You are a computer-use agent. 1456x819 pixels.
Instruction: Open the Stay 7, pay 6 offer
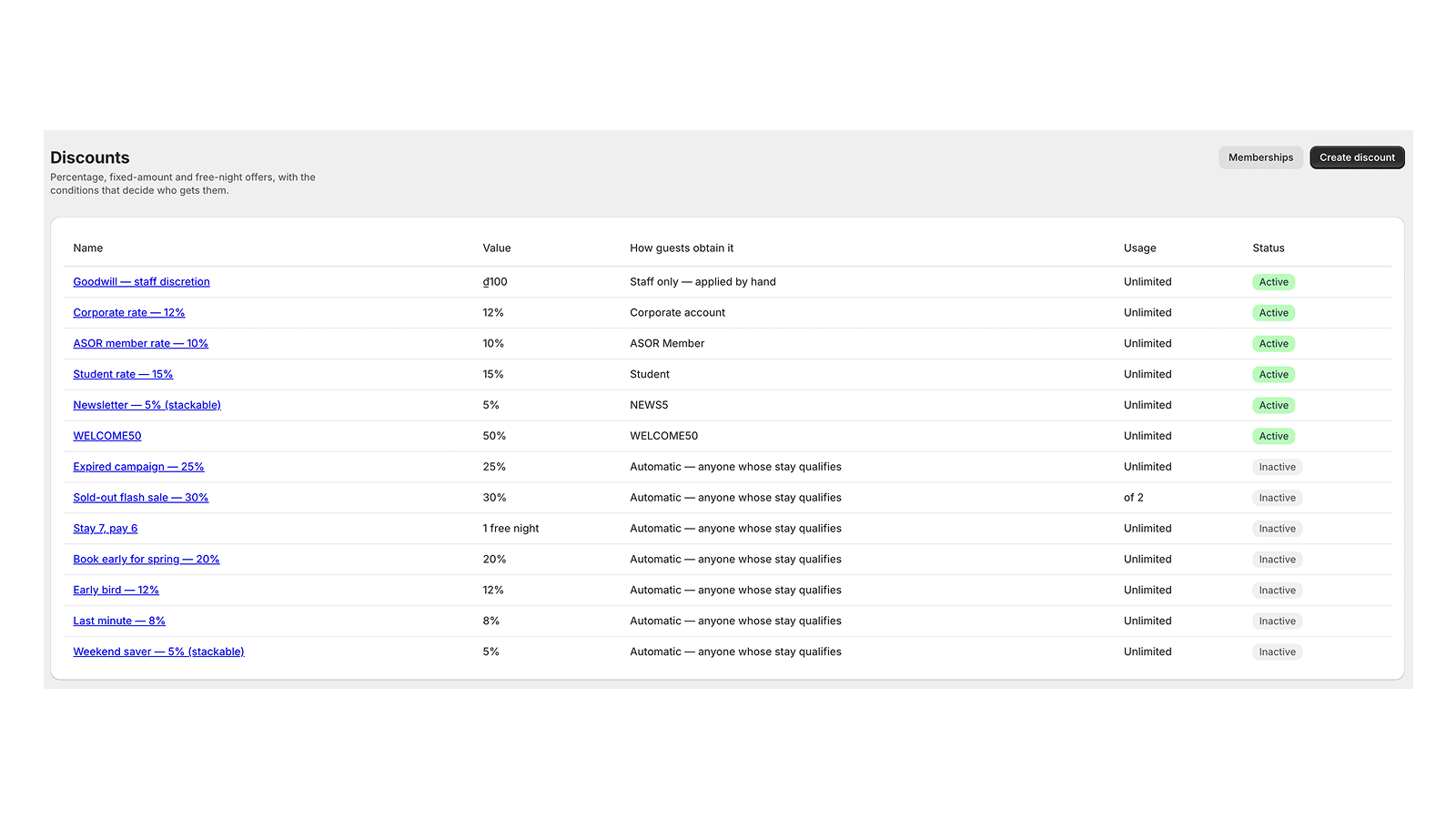tap(106, 529)
